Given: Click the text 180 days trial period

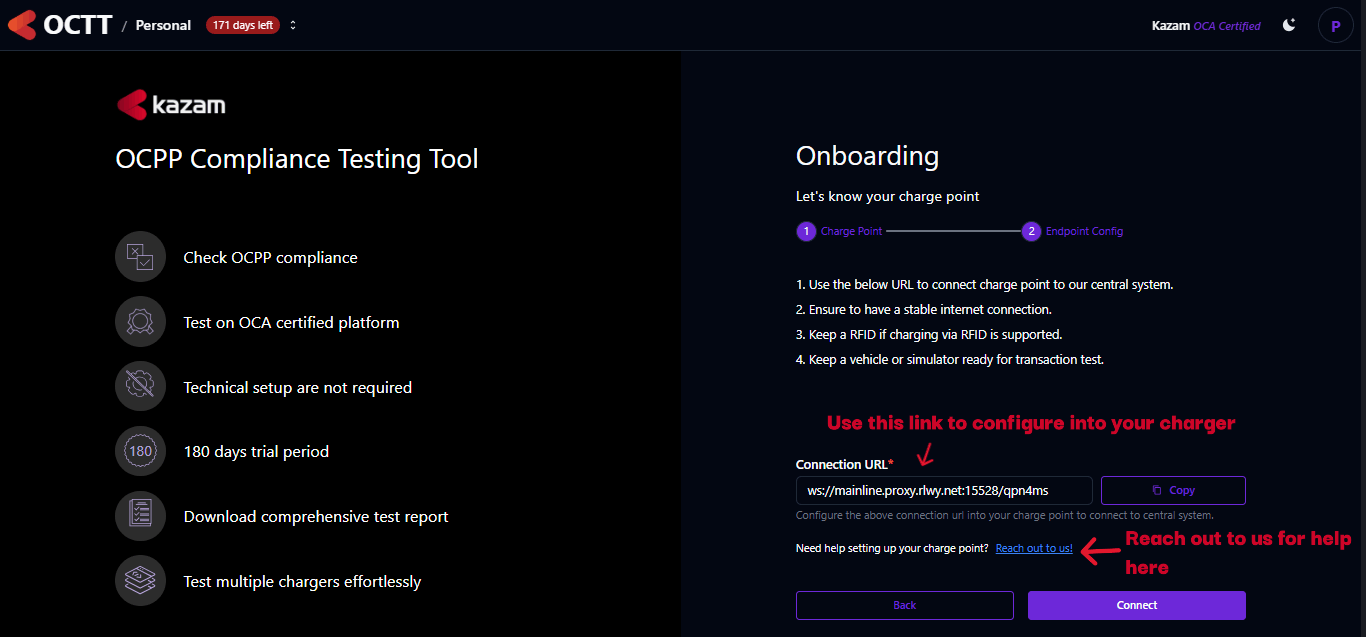Looking at the screenshot, I should click(x=256, y=451).
